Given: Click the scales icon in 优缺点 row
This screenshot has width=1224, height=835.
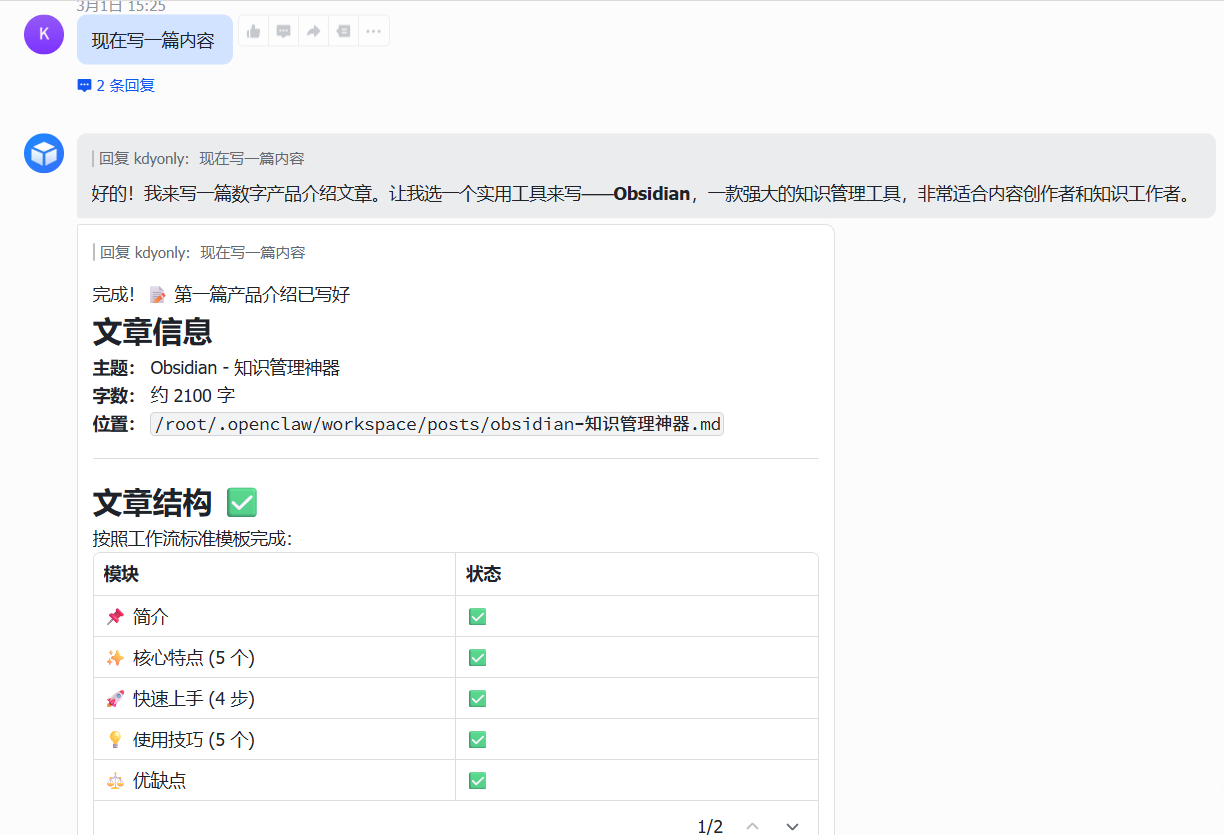Looking at the screenshot, I should pyautogui.click(x=115, y=781).
